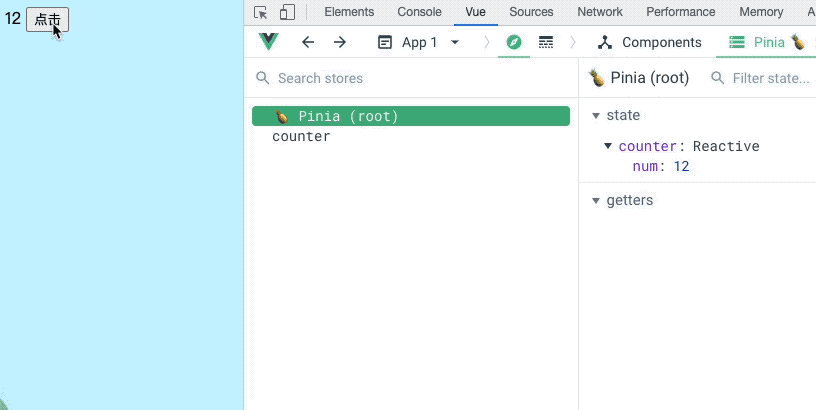Open the Memory tab
This screenshot has width=816, height=410.
point(761,12)
